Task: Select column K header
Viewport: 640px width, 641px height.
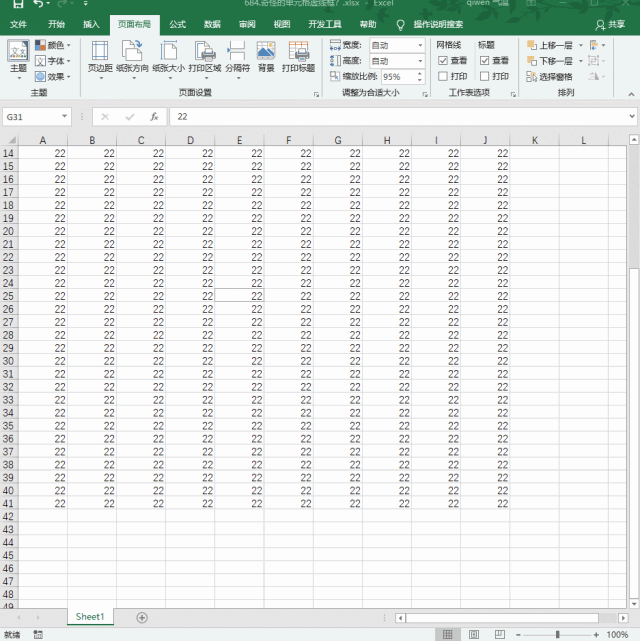Action: [x=535, y=140]
